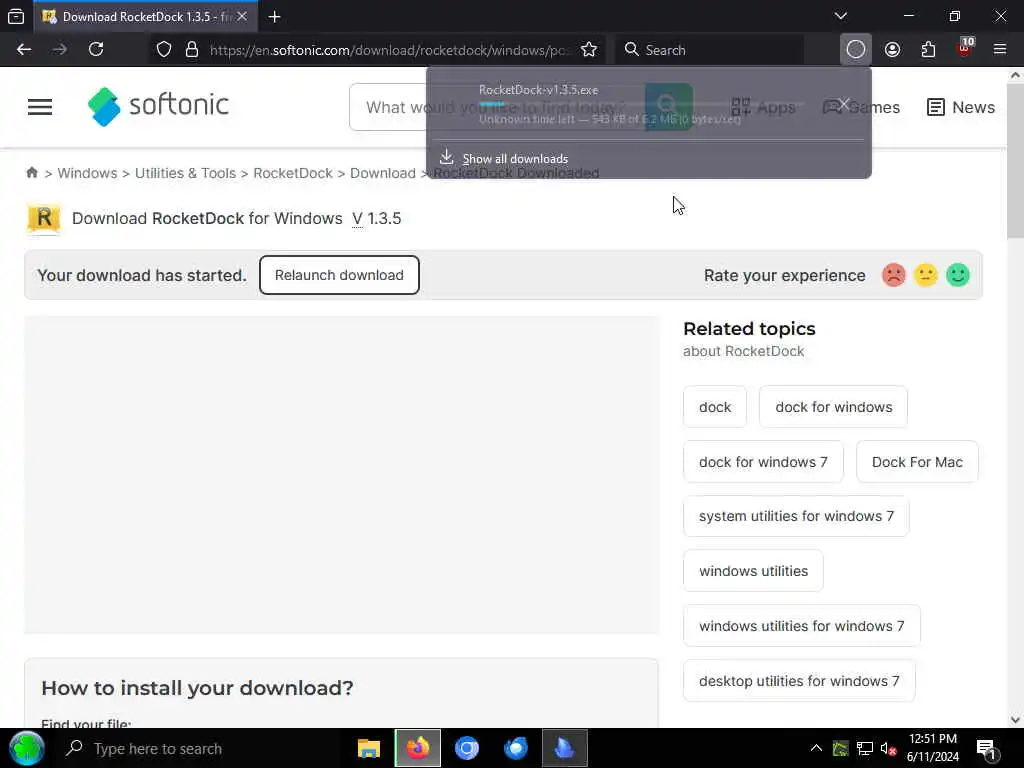Open the Softonic hamburger menu

pyautogui.click(x=40, y=106)
